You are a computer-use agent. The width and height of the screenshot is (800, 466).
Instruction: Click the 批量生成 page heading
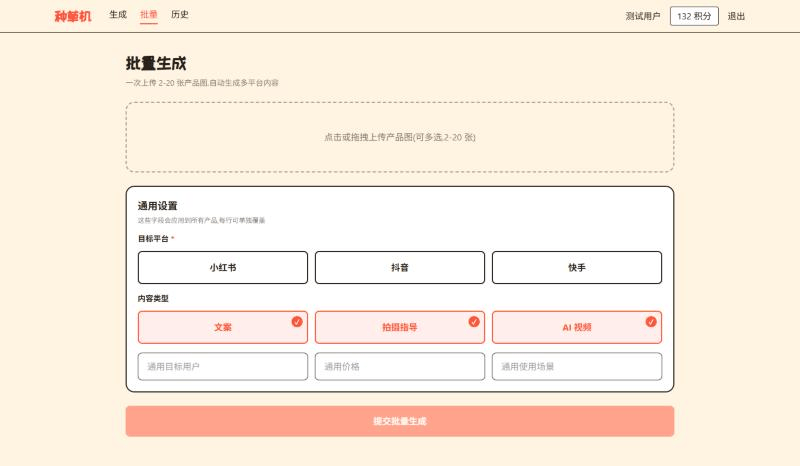pos(156,63)
